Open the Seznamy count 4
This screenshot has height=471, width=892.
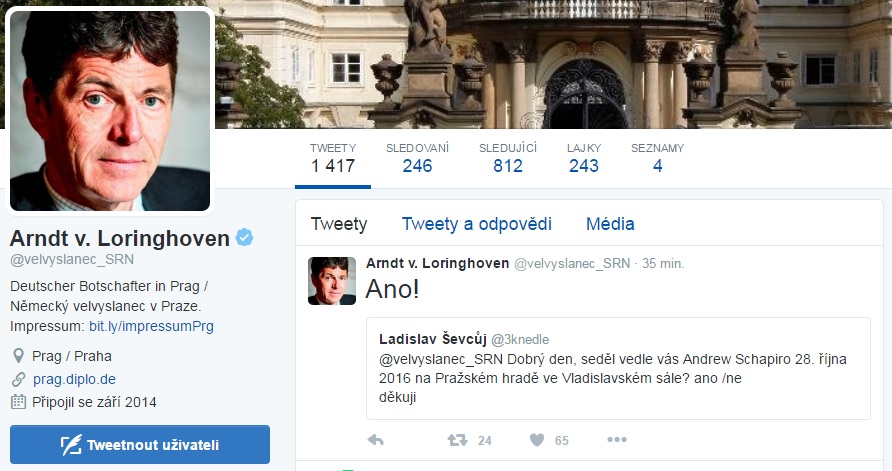(x=657, y=158)
